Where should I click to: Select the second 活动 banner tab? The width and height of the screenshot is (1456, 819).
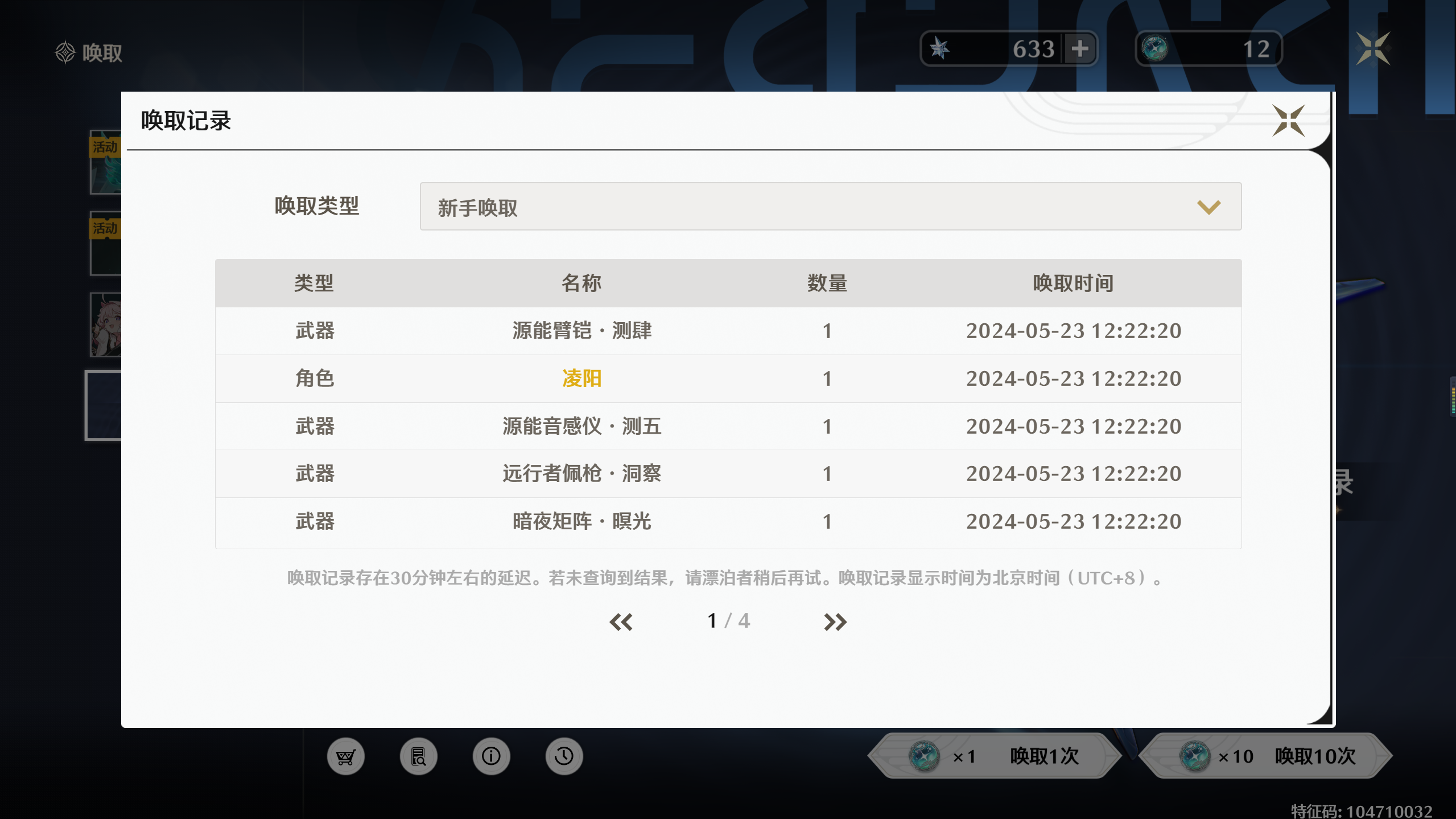point(106,244)
